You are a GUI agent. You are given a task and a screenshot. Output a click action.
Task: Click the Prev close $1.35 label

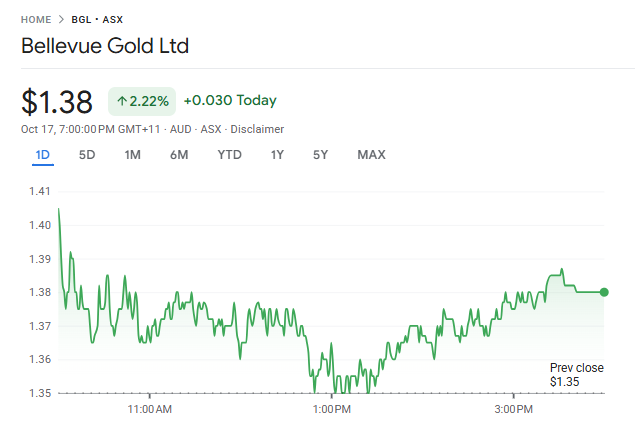[x=576, y=375]
